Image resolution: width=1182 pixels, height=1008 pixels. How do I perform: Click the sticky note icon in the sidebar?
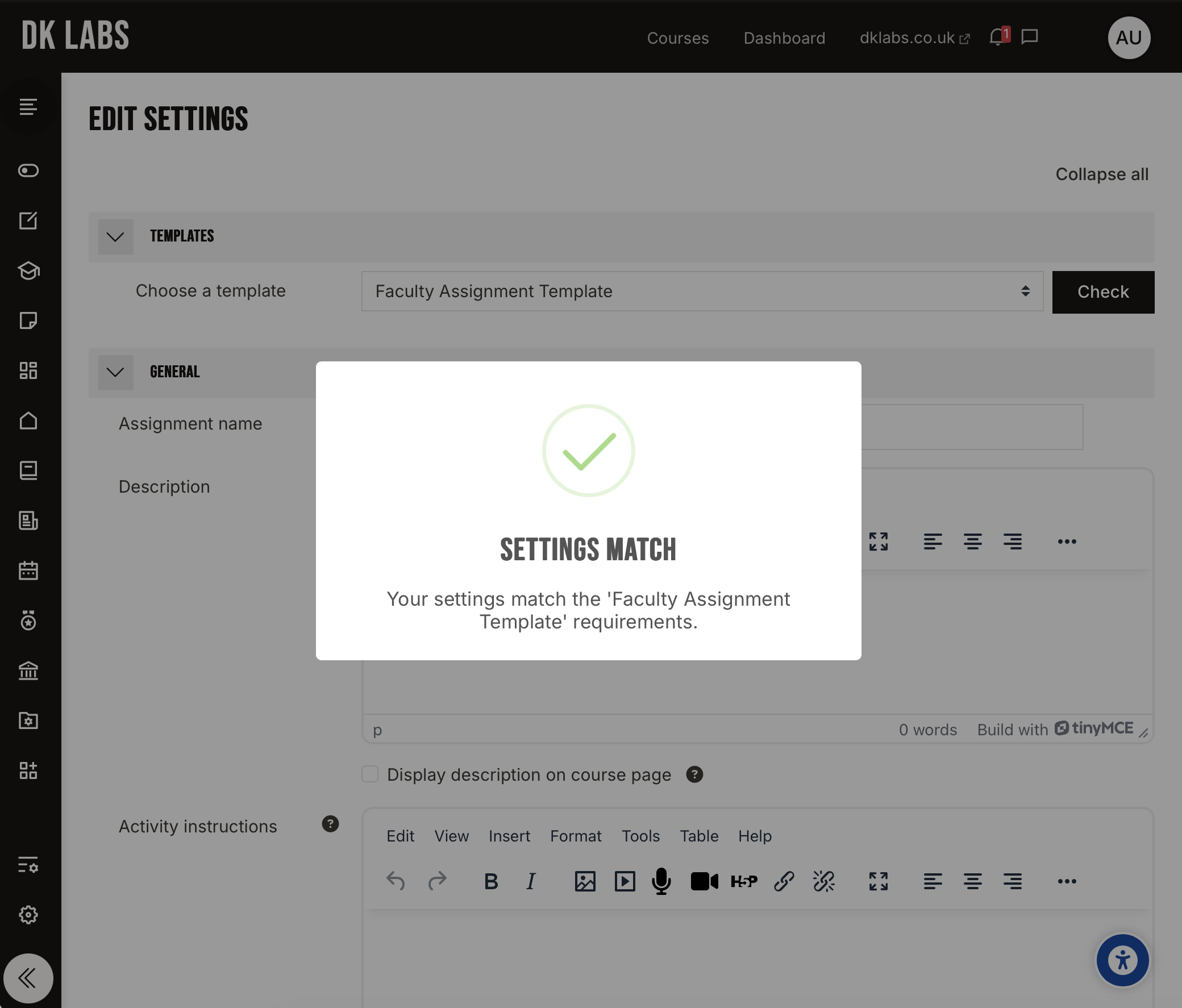pos(28,320)
